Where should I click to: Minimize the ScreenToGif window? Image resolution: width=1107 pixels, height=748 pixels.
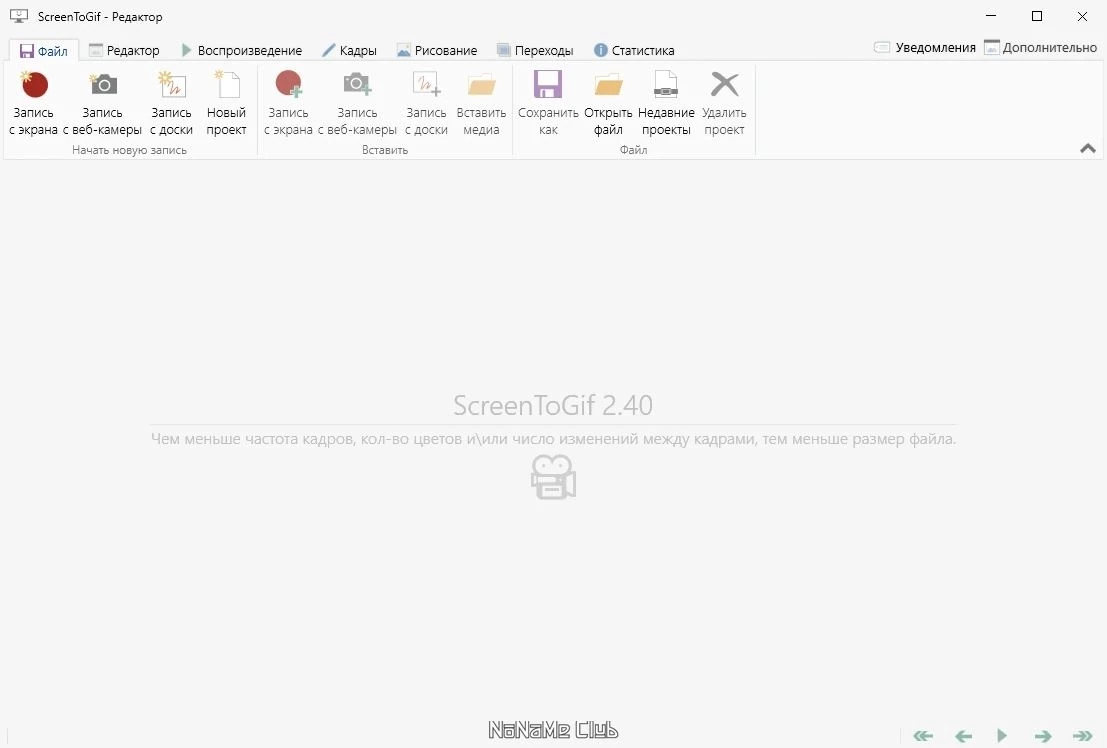pyautogui.click(x=991, y=16)
